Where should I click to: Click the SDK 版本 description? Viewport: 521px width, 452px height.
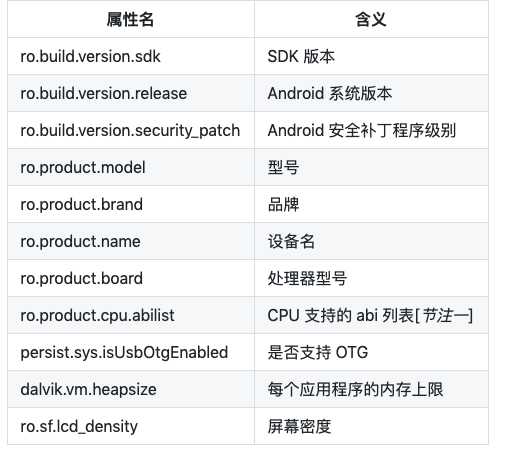pos(301,56)
